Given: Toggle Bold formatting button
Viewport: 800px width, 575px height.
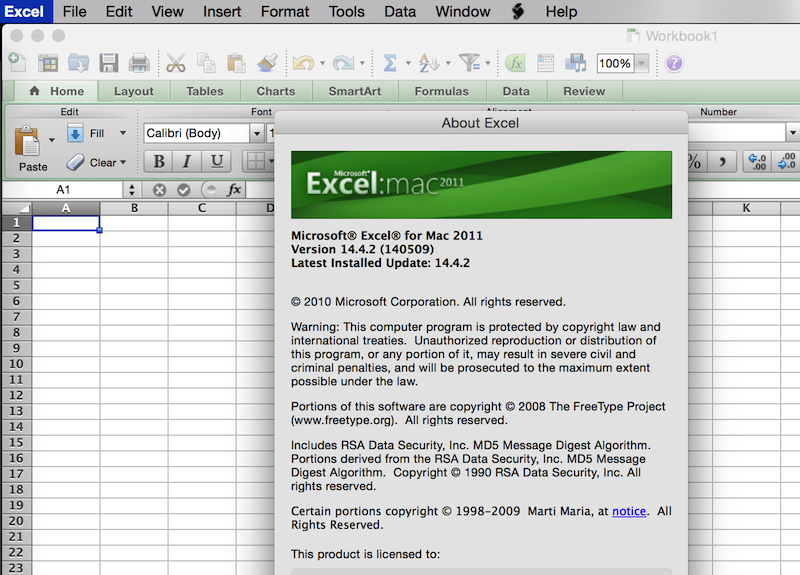Looking at the screenshot, I should click(158, 162).
